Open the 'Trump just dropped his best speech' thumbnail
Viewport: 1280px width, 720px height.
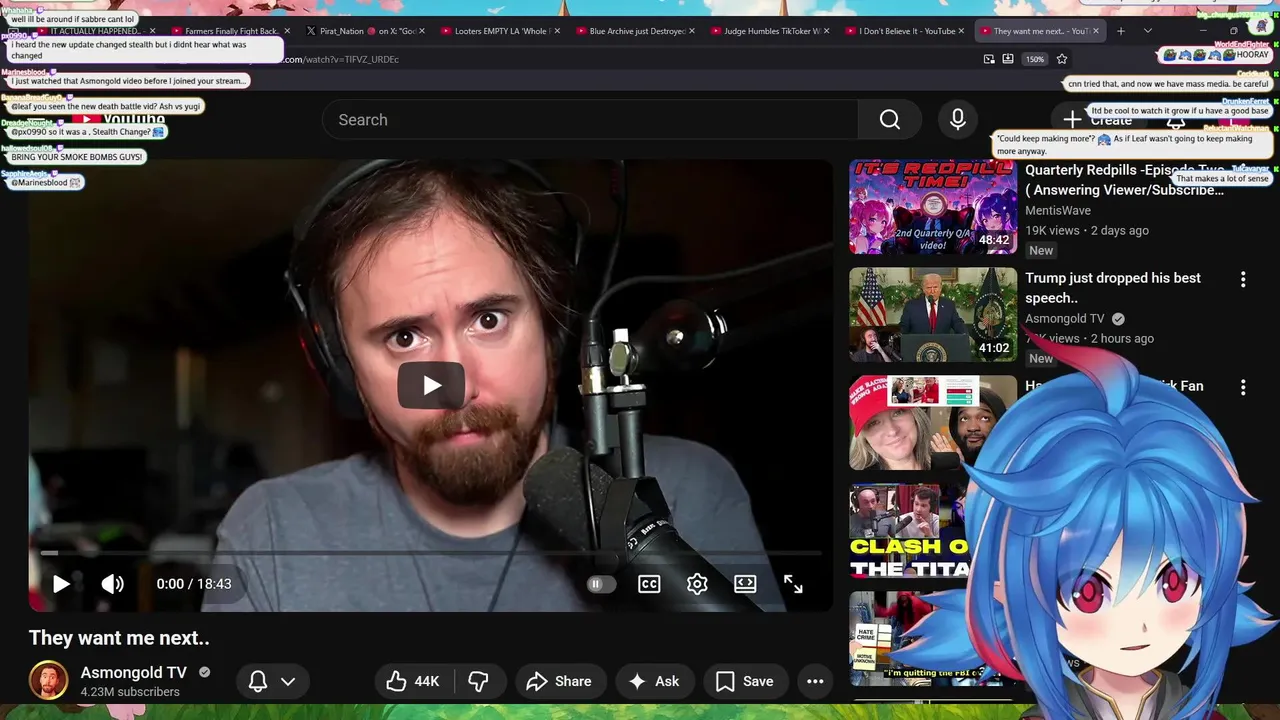point(933,315)
